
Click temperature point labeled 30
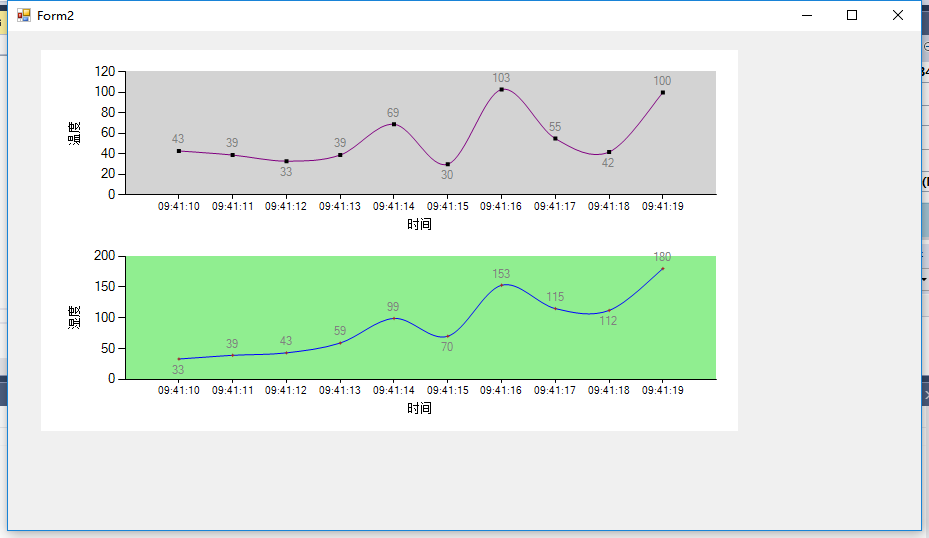click(x=447, y=164)
